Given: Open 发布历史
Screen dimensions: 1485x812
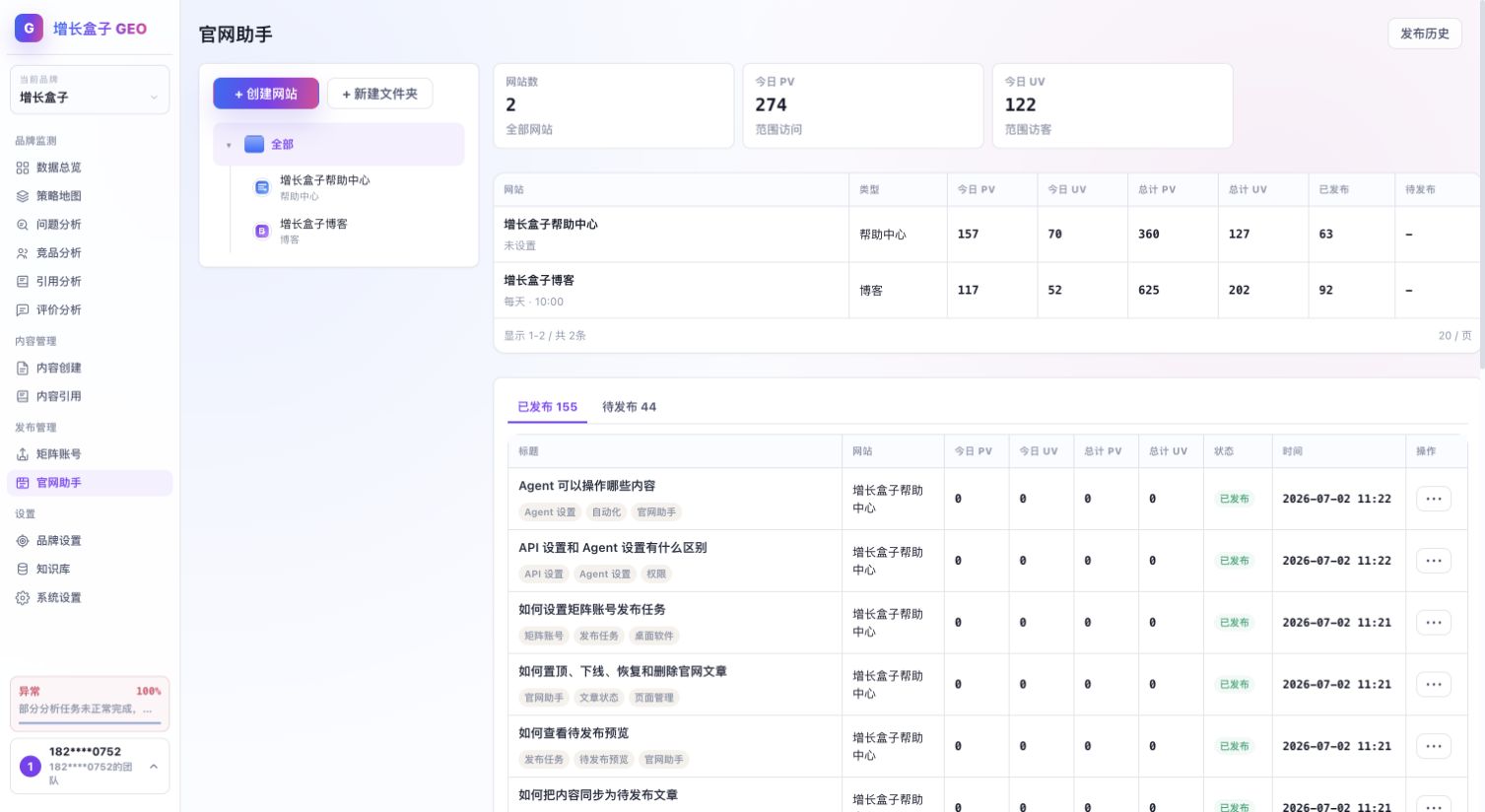Looking at the screenshot, I should 1424,34.
